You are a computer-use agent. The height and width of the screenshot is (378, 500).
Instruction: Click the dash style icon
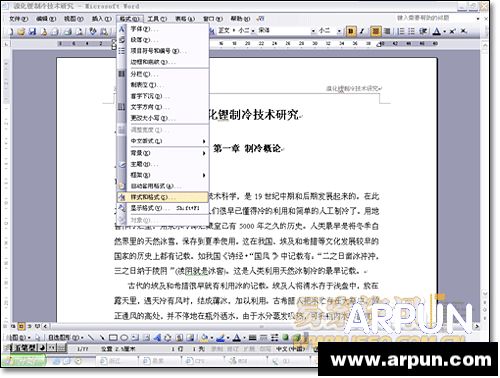point(263,338)
